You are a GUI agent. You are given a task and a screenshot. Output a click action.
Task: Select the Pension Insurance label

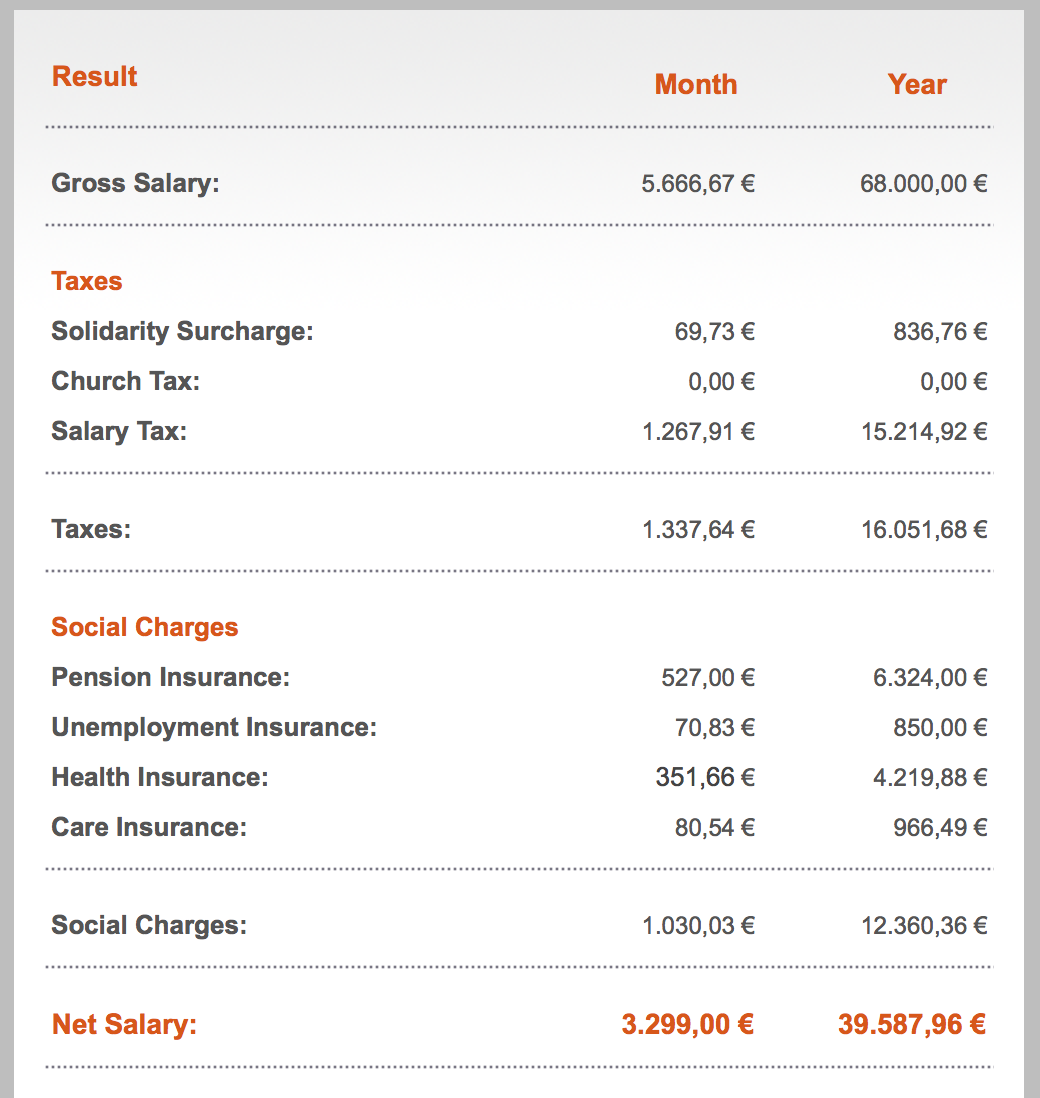tap(170, 678)
